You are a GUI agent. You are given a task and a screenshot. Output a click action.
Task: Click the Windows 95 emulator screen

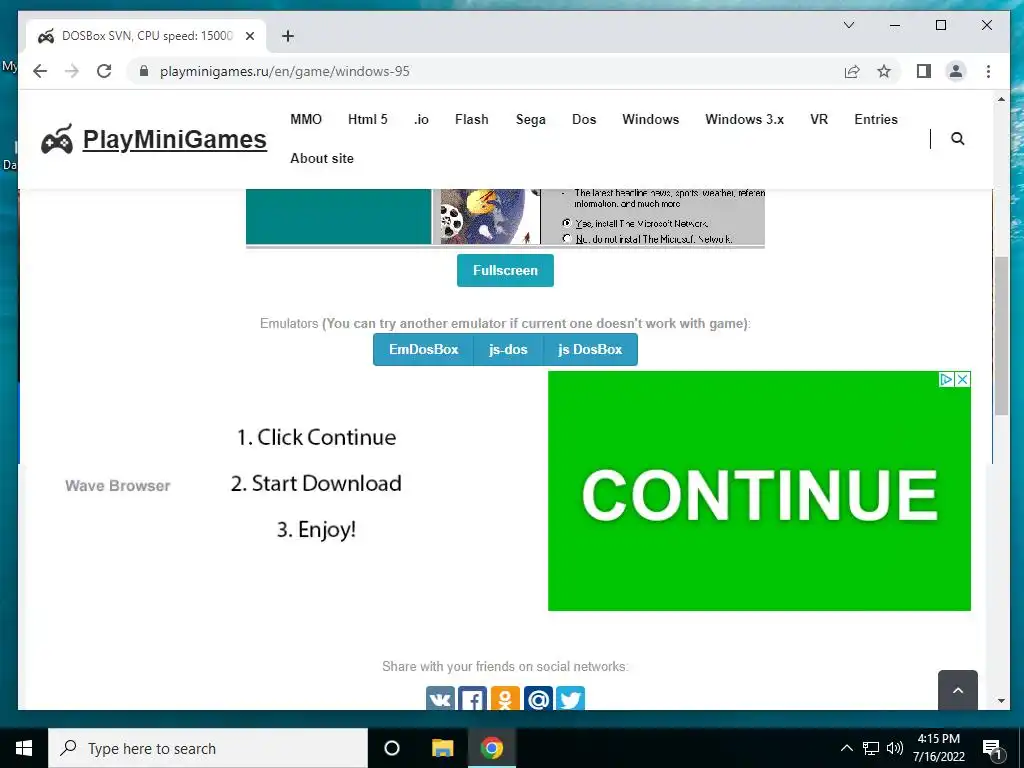tap(505, 217)
